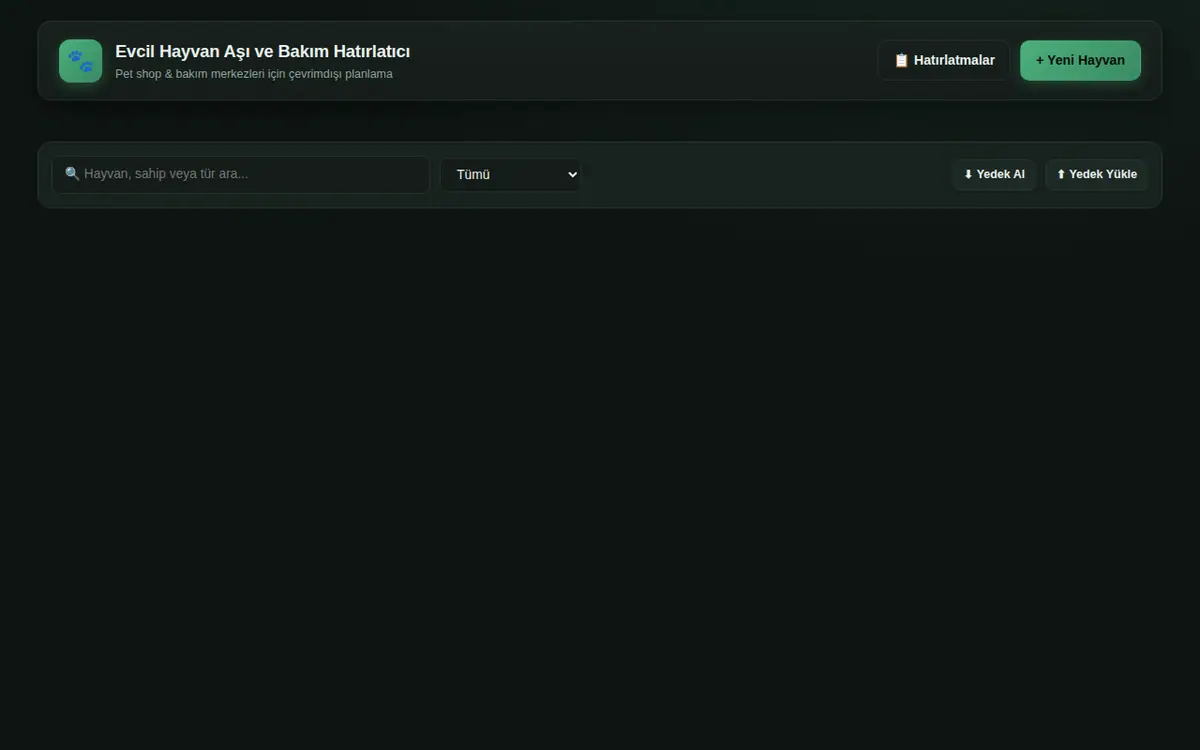Click the Evcil Hayvan Aşı ve Bakım Hatırlatıcı title
This screenshot has width=1200, height=750.
(x=263, y=51)
